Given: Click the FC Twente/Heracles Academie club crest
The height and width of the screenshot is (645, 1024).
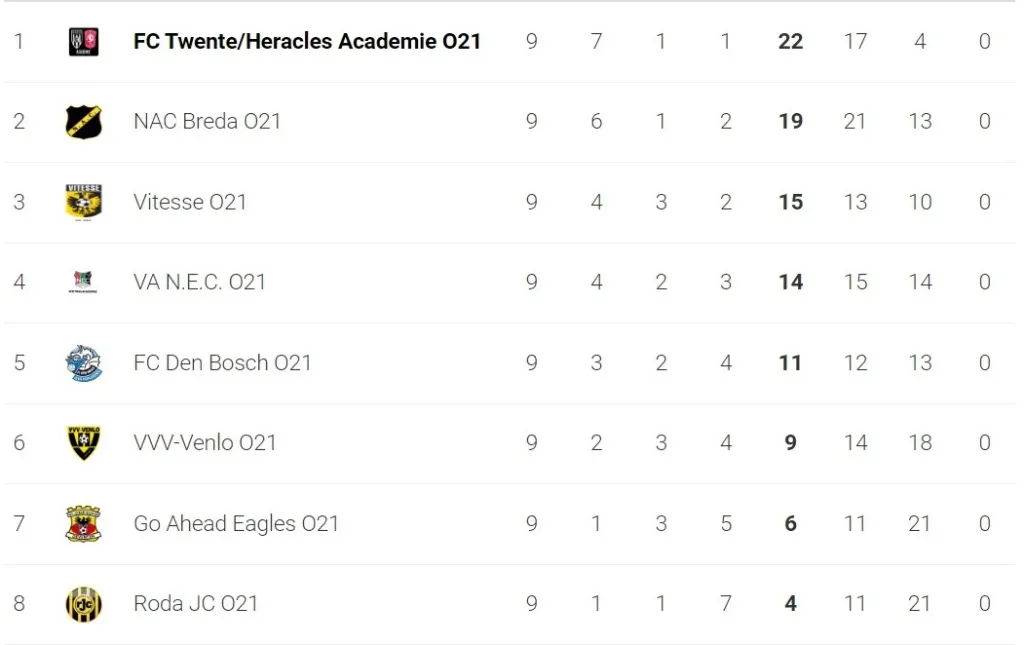Looking at the screenshot, I should coord(84,41).
